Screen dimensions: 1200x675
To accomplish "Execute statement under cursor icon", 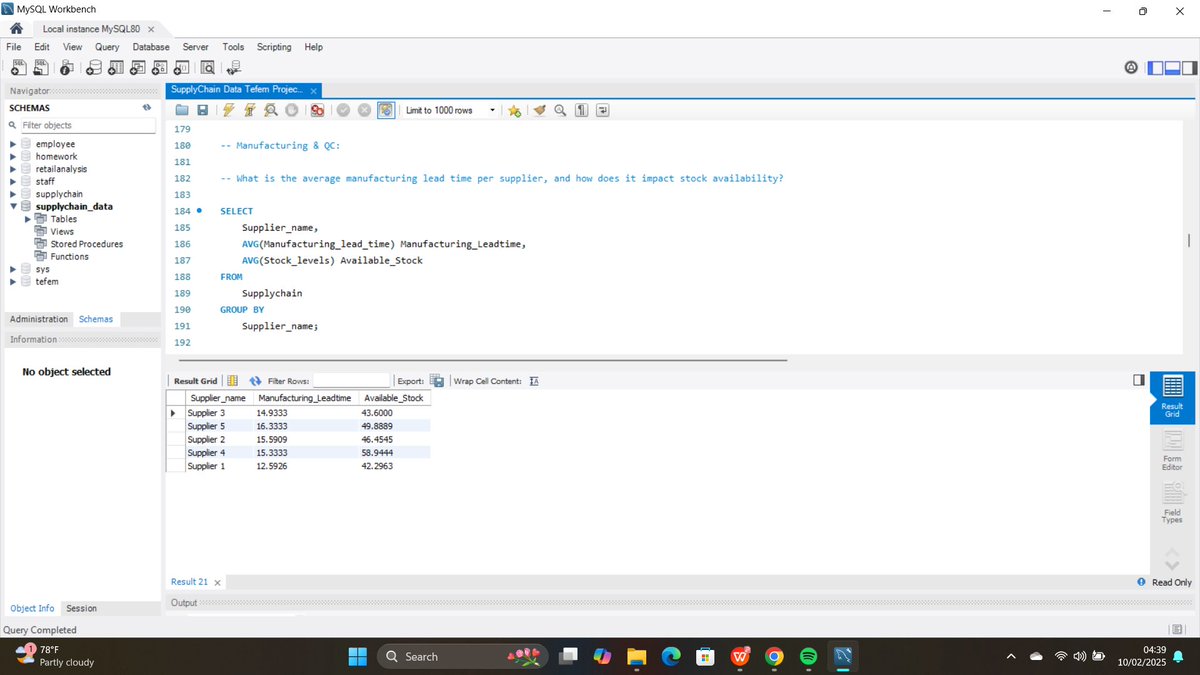I will (250, 110).
